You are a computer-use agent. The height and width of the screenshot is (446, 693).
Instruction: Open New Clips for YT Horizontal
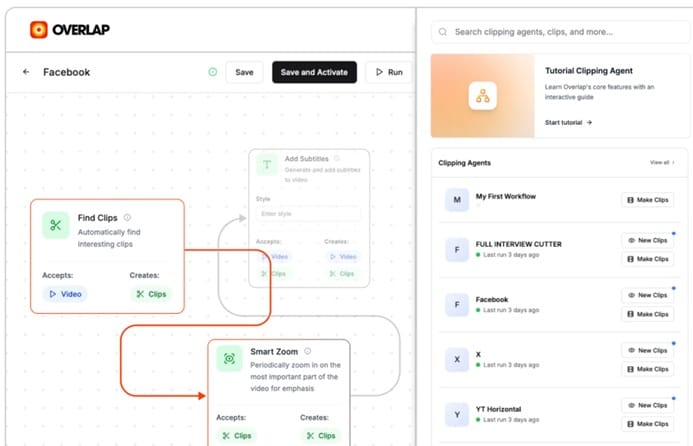point(647,405)
